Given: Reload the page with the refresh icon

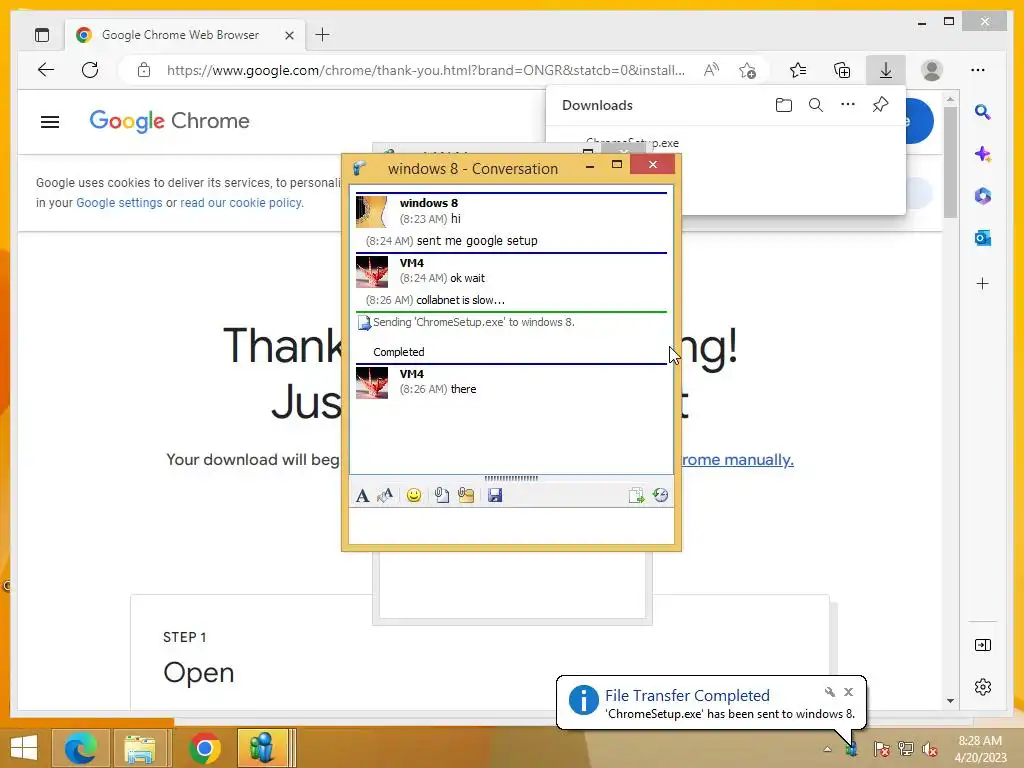Looking at the screenshot, I should 90,70.
